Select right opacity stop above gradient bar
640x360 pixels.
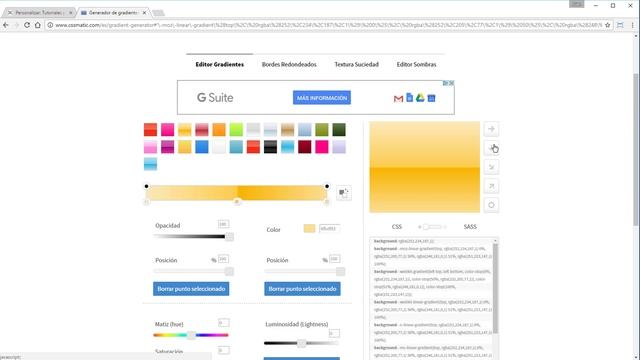click(x=327, y=187)
